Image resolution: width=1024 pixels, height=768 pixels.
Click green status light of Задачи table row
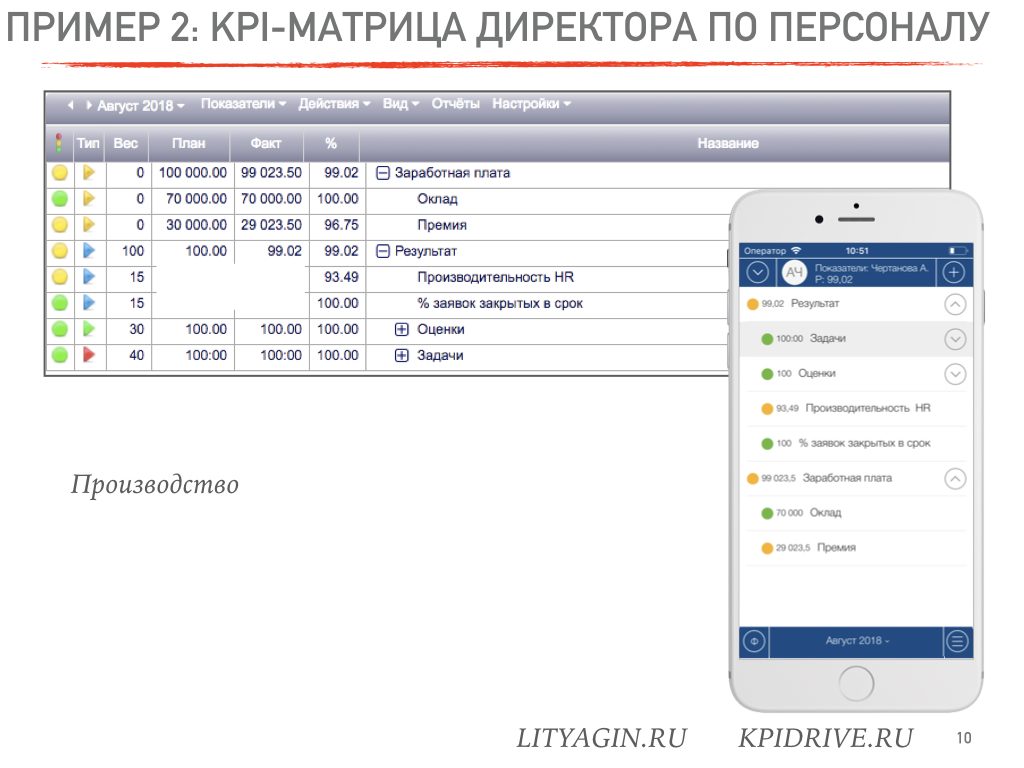tap(59, 355)
